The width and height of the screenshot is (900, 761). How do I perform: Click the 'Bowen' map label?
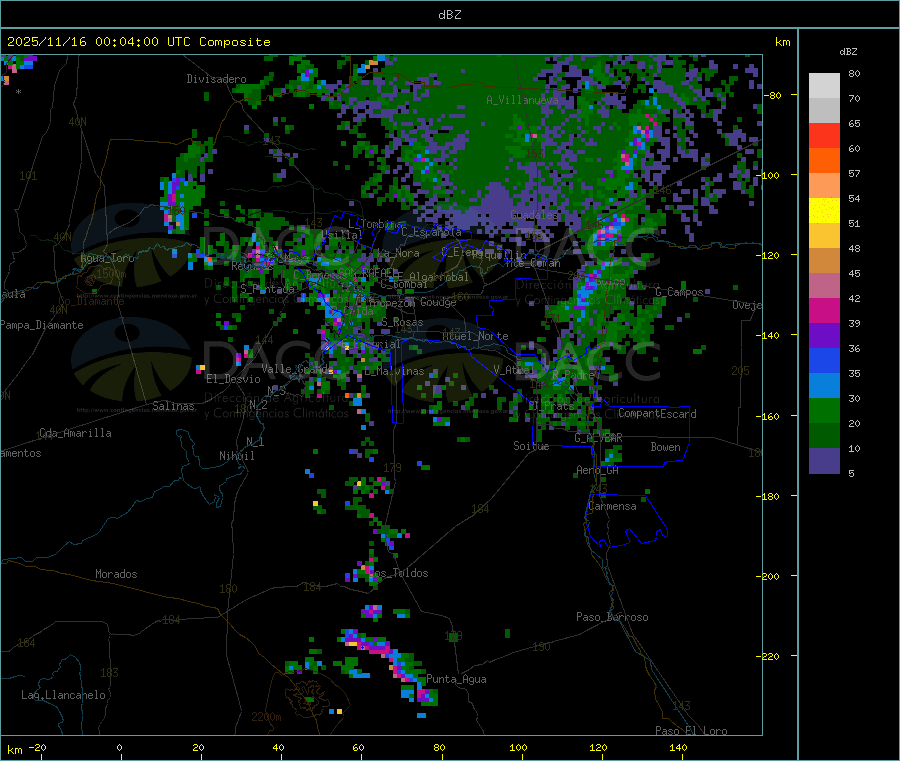point(665,447)
